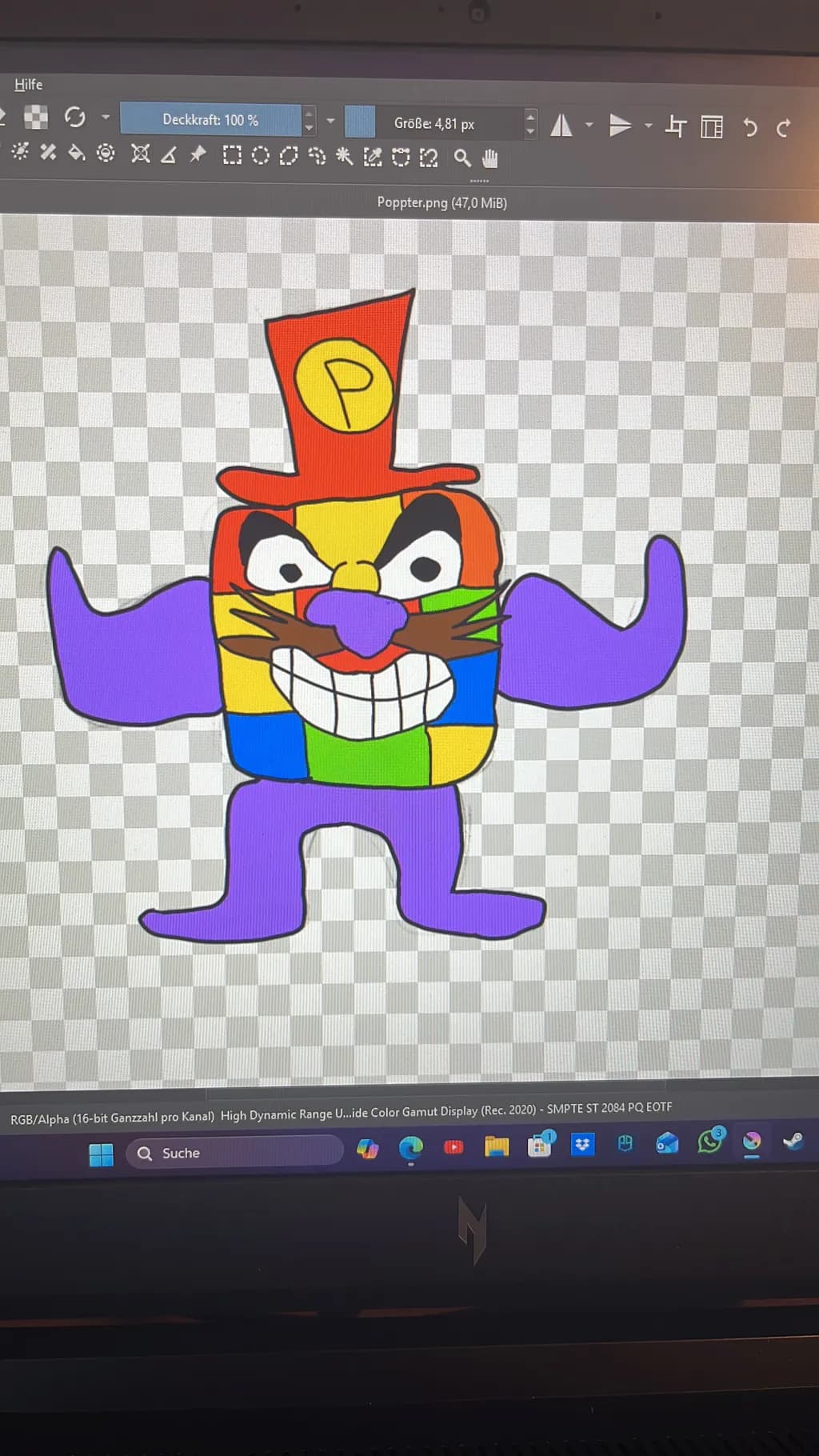
Task: Select the Pan hand tool
Action: [490, 158]
